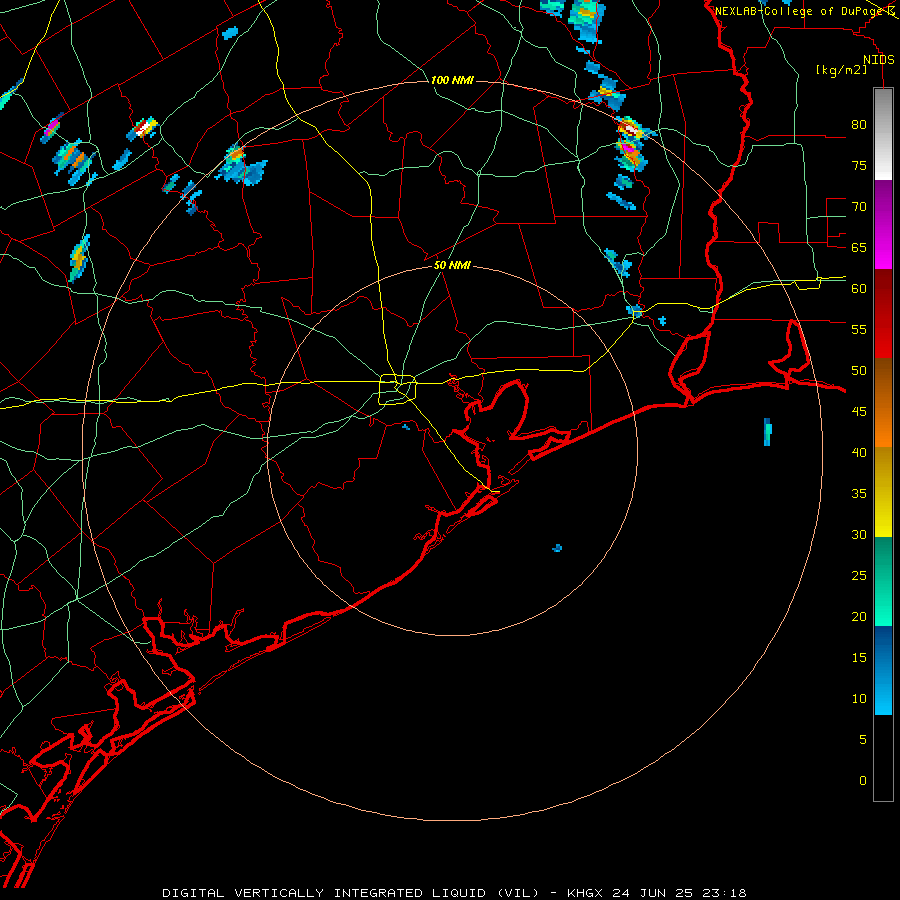Viewport: 900px width, 900px height.
Task: Click the "NIDS" label above the scale
Action: (878, 60)
